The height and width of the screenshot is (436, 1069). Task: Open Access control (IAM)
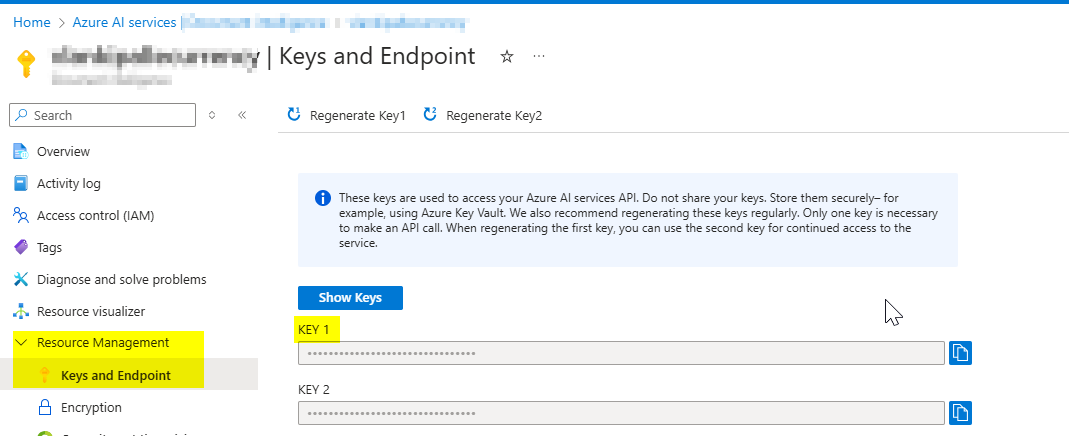pos(95,215)
